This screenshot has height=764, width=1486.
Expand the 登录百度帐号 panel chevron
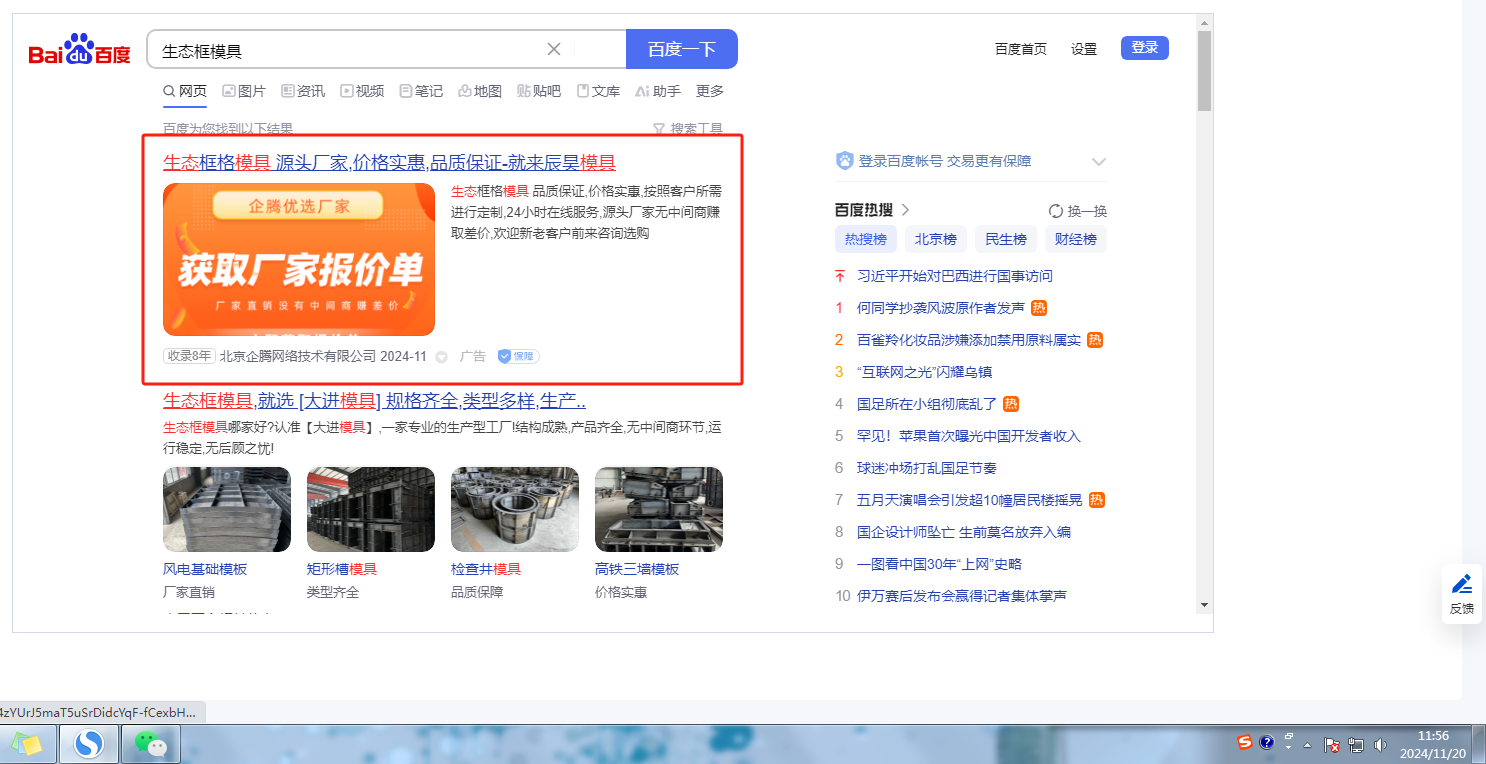tap(1099, 162)
